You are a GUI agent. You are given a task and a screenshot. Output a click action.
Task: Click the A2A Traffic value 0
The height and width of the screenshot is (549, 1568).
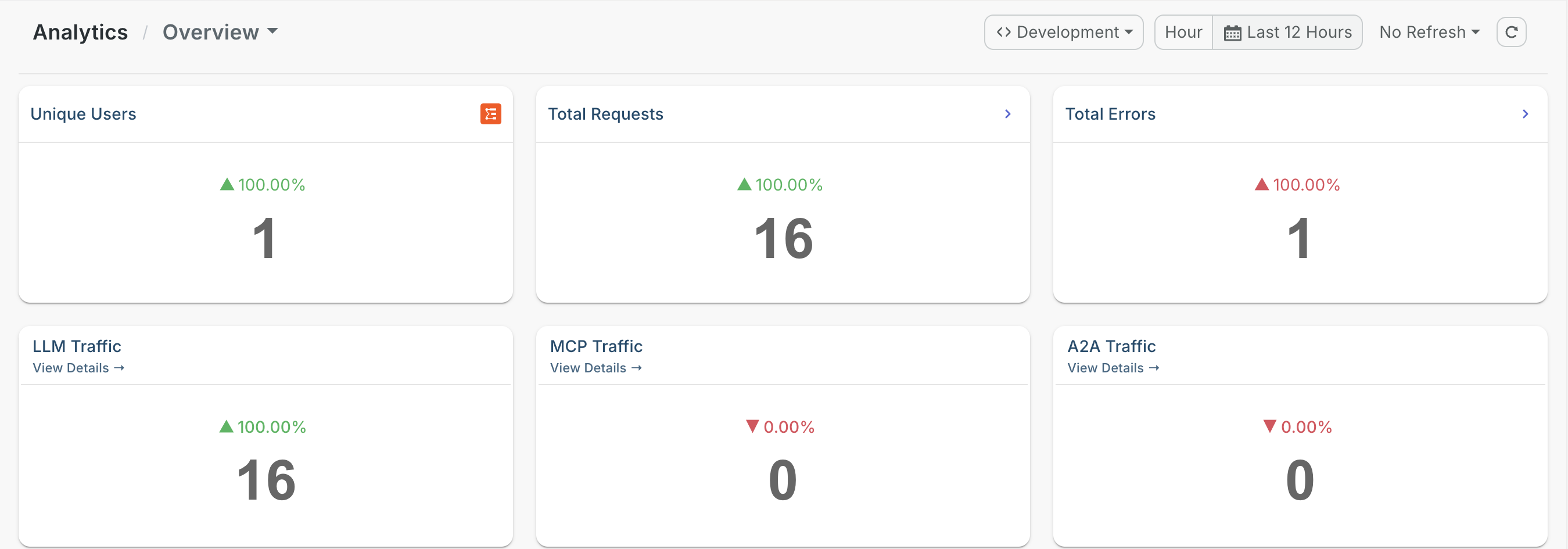click(x=1300, y=480)
